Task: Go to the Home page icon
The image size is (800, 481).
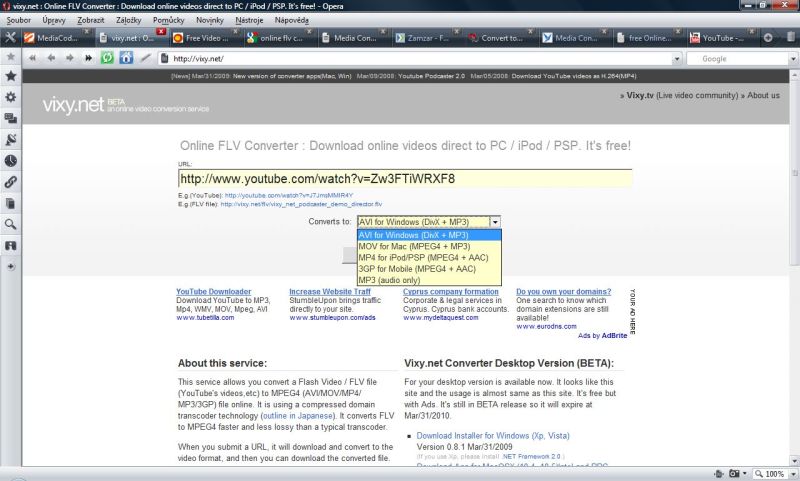Action: [x=126, y=58]
